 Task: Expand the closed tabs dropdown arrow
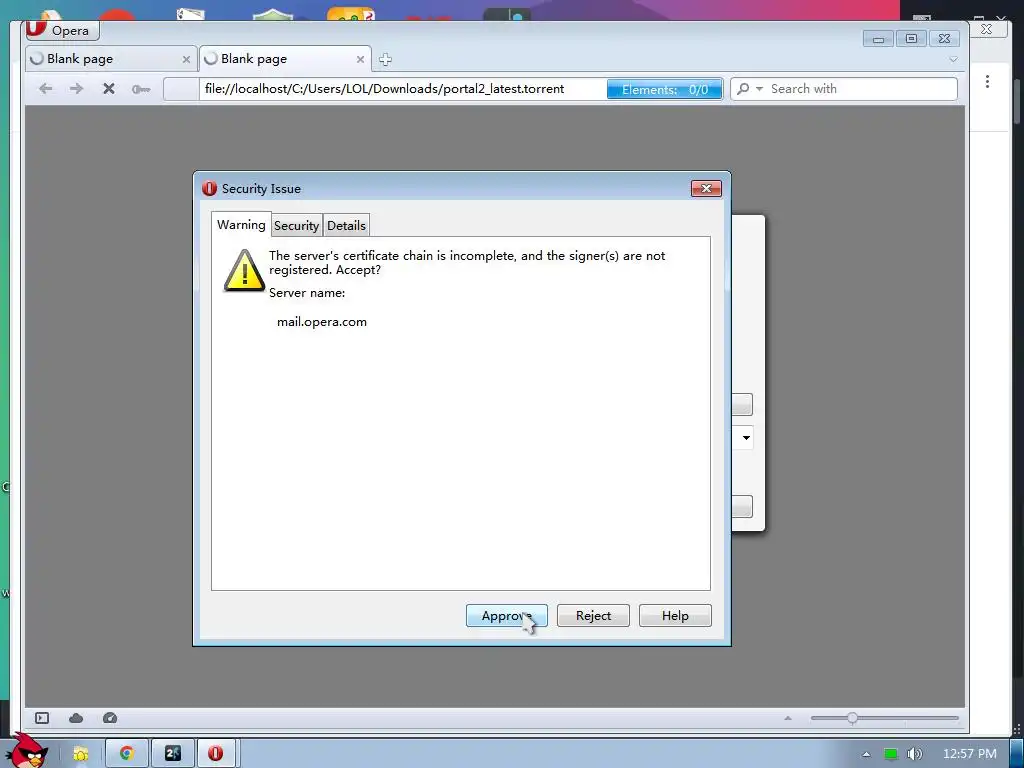tap(953, 59)
